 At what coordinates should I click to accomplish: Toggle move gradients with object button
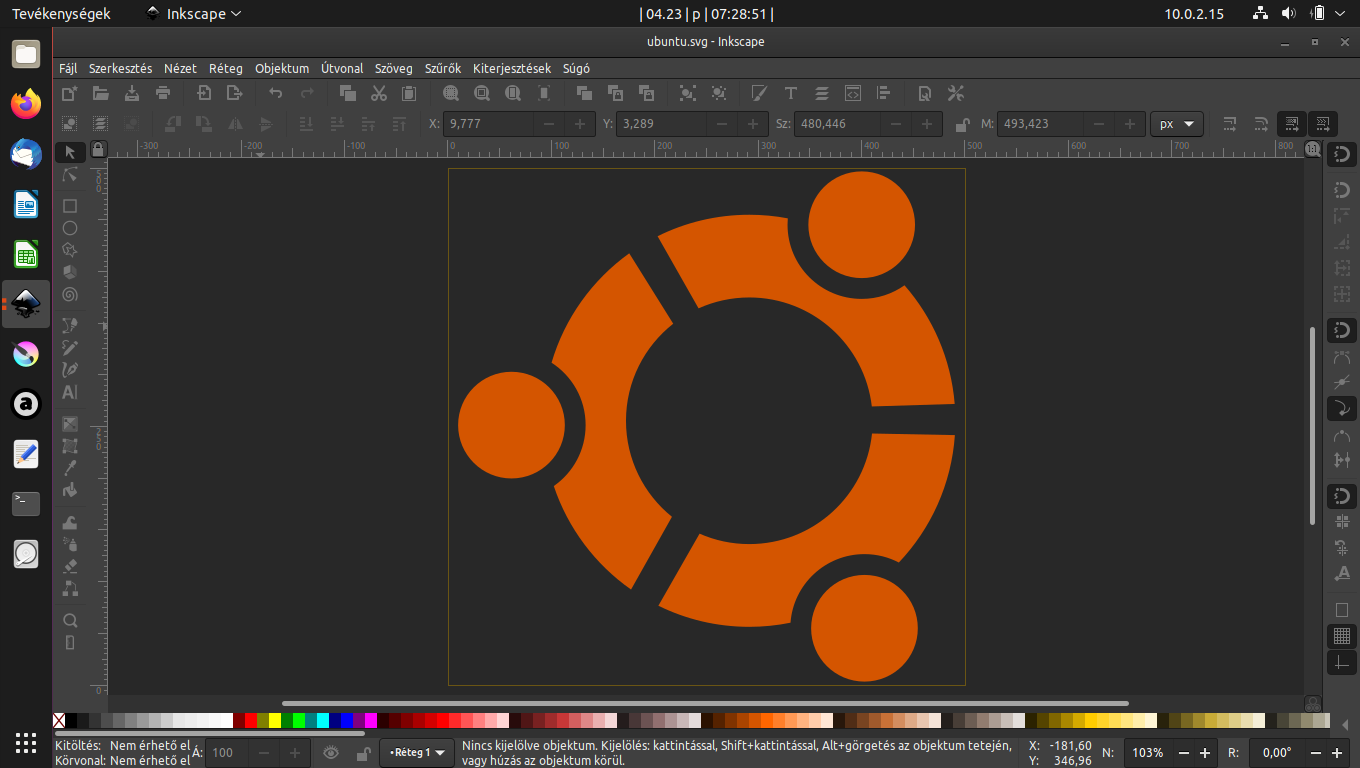tap(1291, 124)
